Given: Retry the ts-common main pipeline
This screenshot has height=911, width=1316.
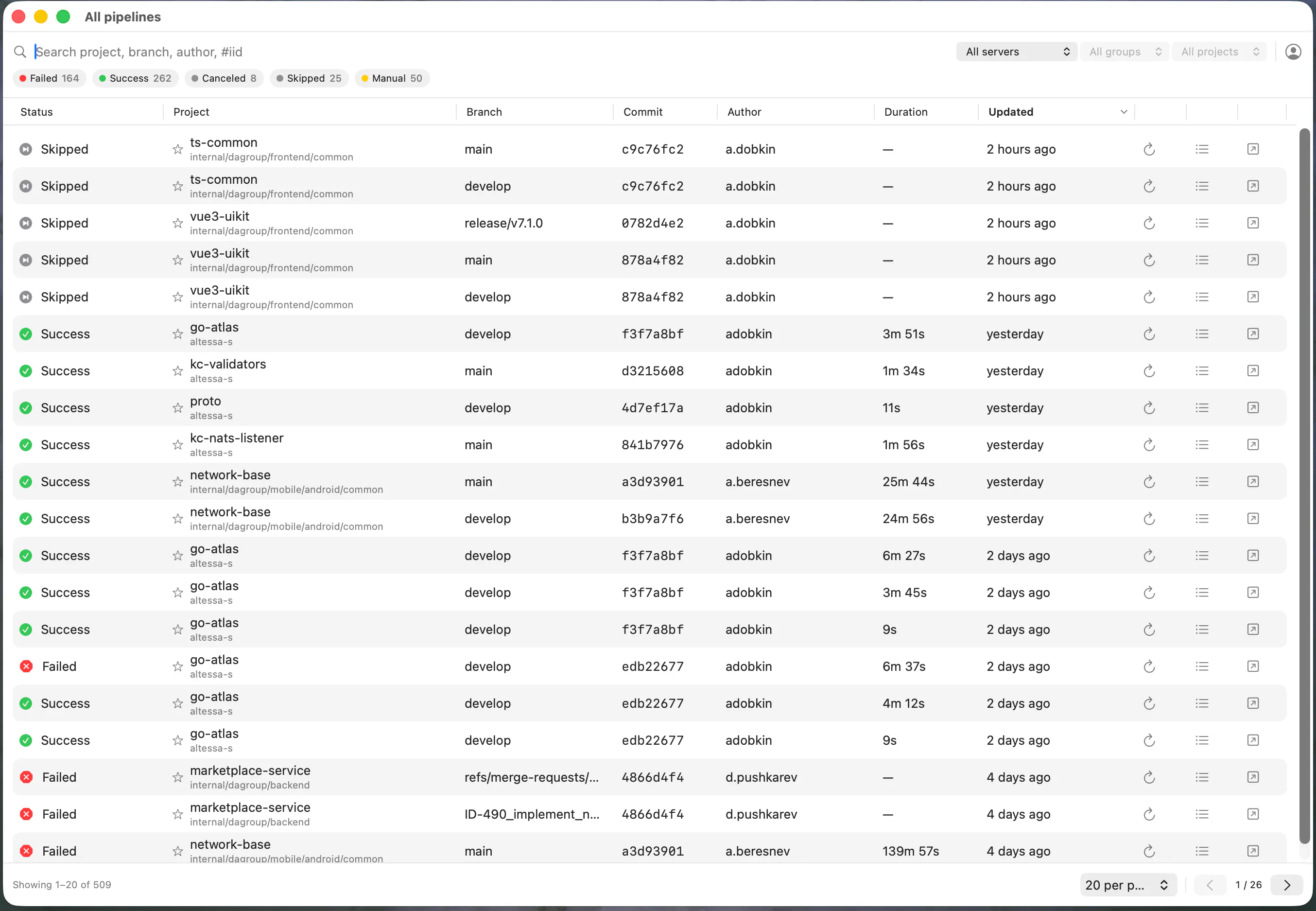Looking at the screenshot, I should click(1149, 150).
